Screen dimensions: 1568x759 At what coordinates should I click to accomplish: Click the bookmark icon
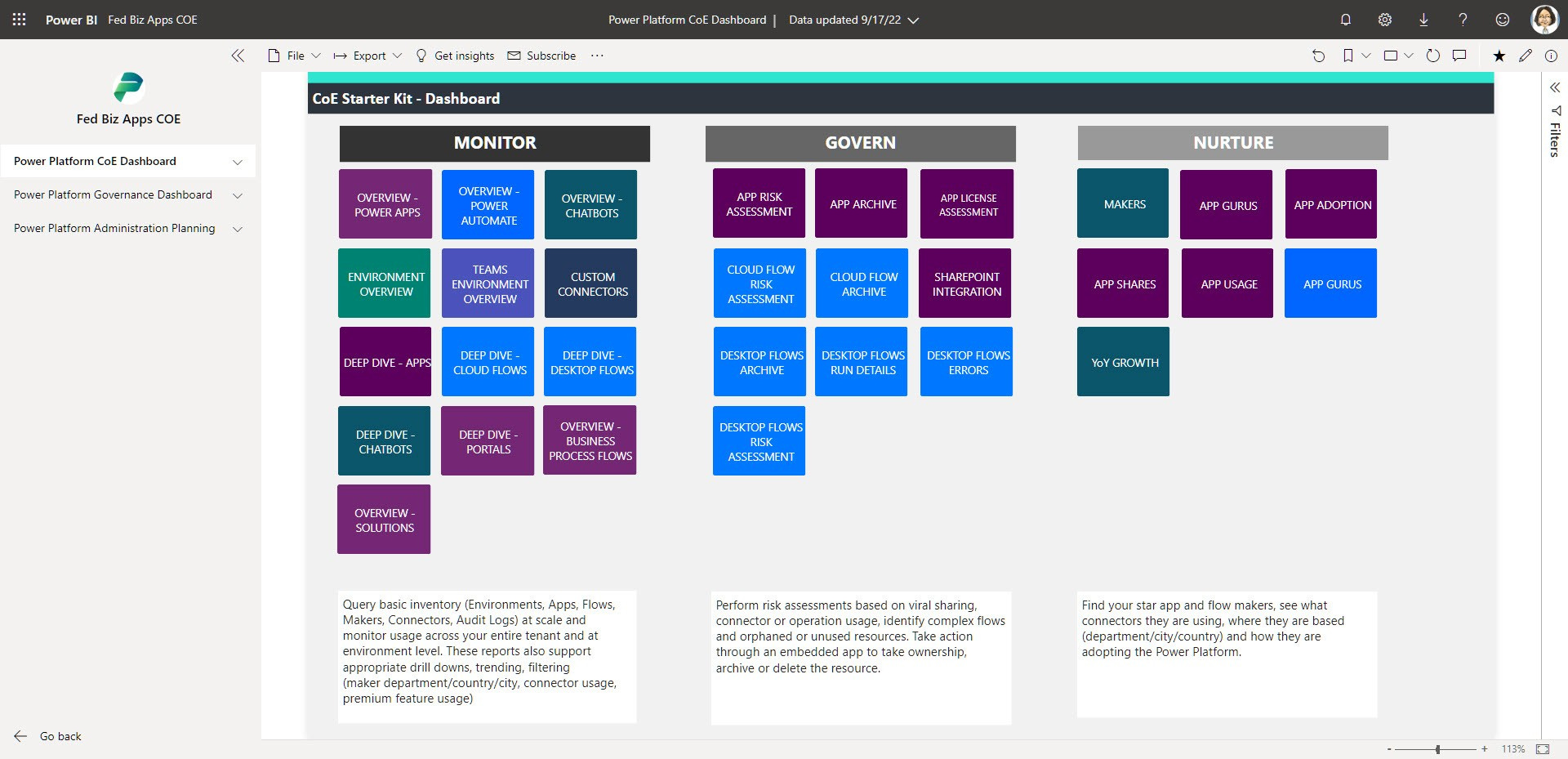click(1347, 56)
